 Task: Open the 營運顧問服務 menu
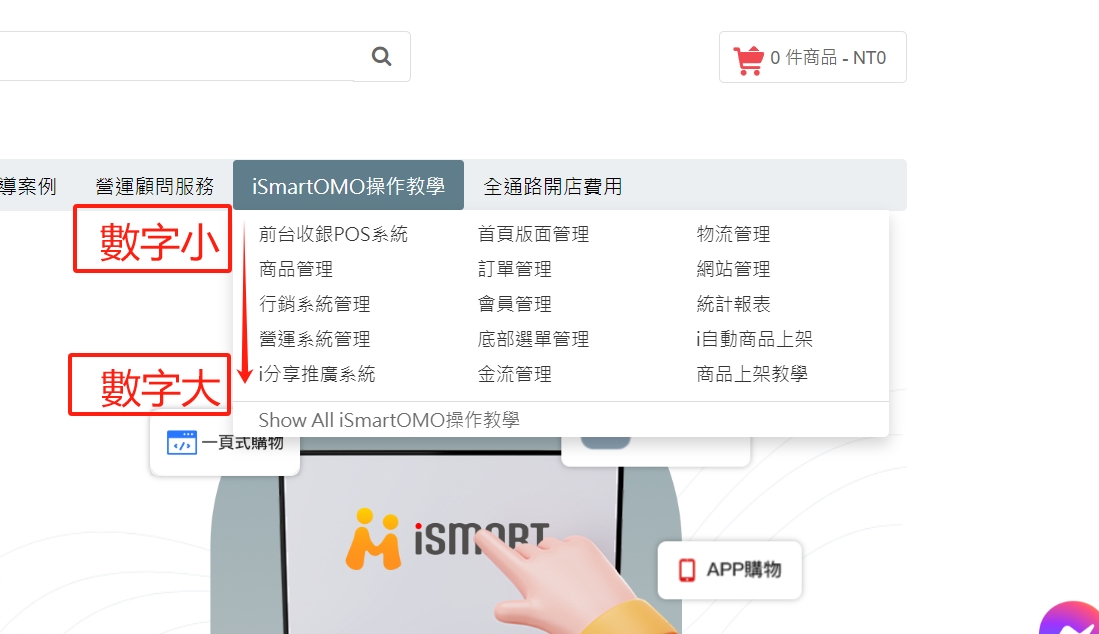[155, 186]
